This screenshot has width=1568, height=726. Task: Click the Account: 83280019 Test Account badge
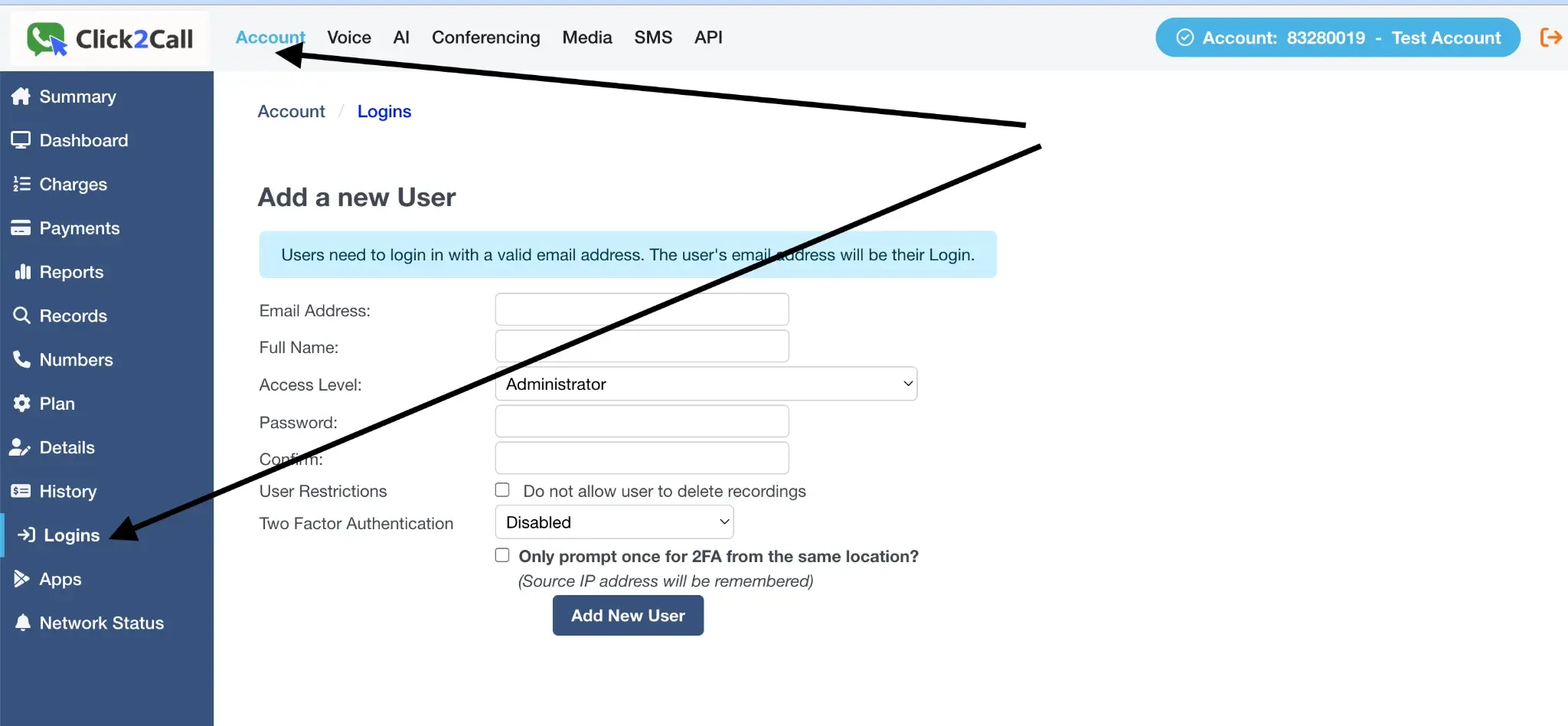tap(1336, 37)
